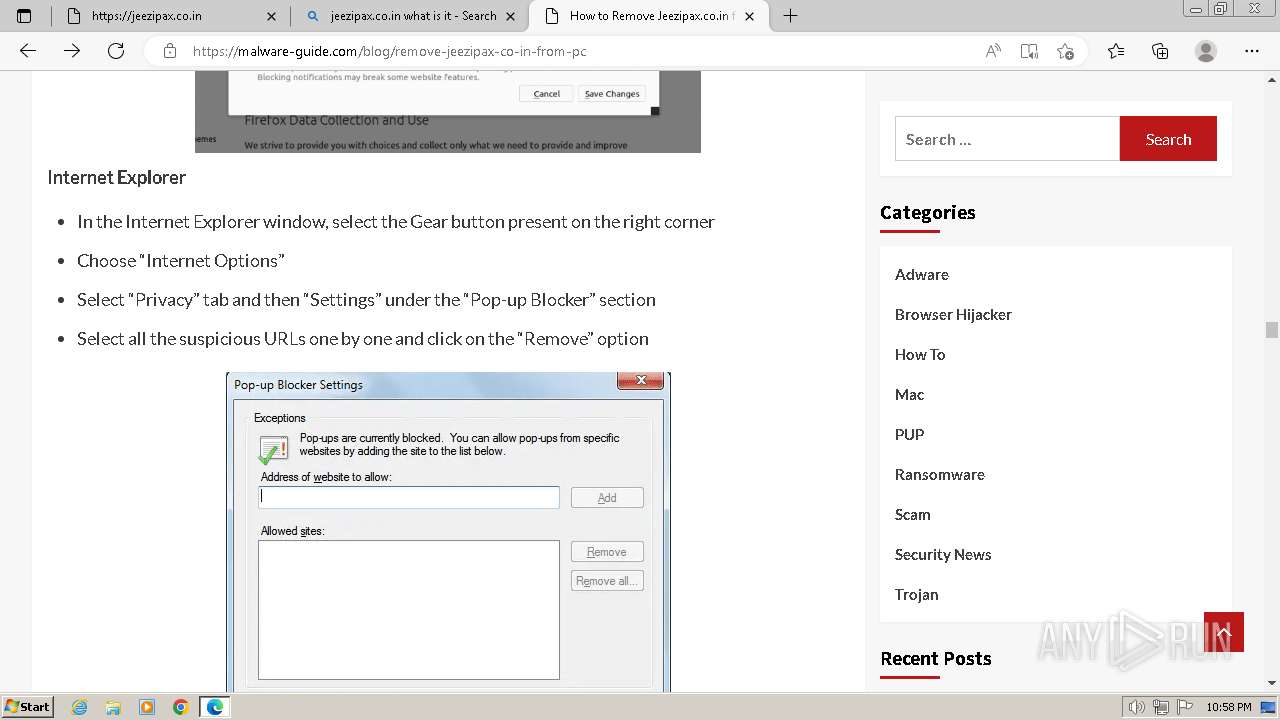Open the browser profile avatar
Screen dimensions: 1280x720
pyautogui.click(x=1206, y=51)
